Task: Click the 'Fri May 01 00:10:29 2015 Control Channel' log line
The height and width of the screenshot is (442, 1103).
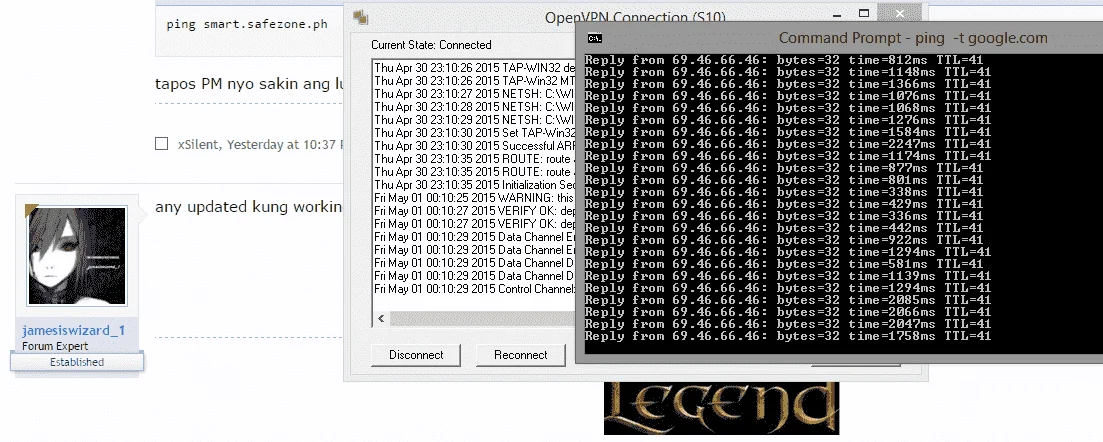Action: [474, 289]
